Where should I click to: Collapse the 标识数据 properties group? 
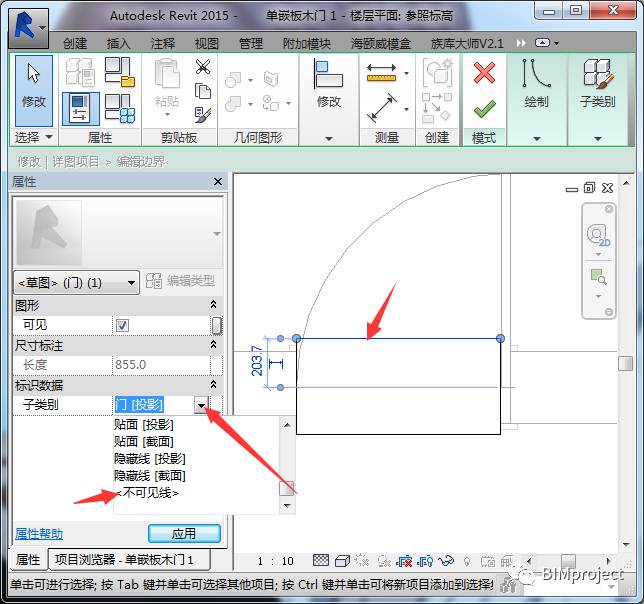[x=213, y=385]
